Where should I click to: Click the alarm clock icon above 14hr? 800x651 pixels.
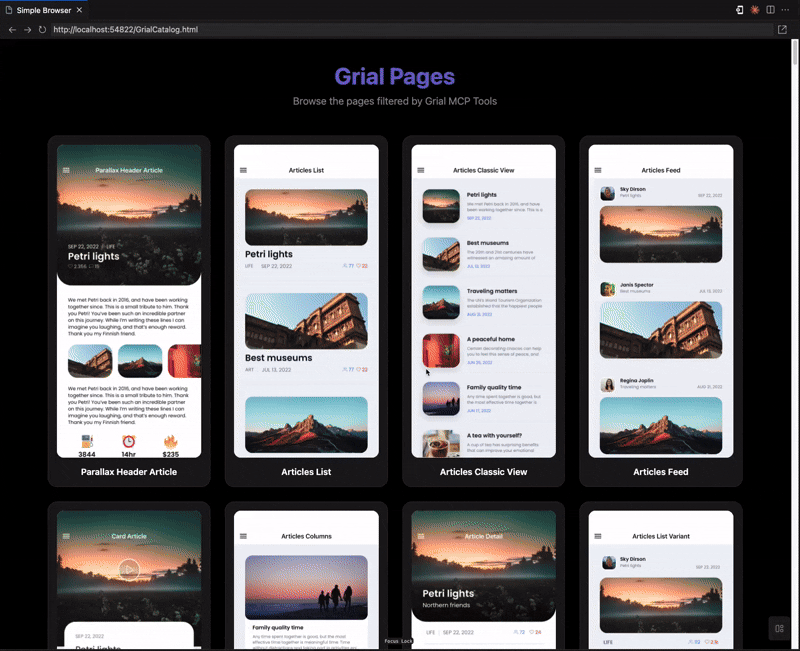(x=129, y=440)
